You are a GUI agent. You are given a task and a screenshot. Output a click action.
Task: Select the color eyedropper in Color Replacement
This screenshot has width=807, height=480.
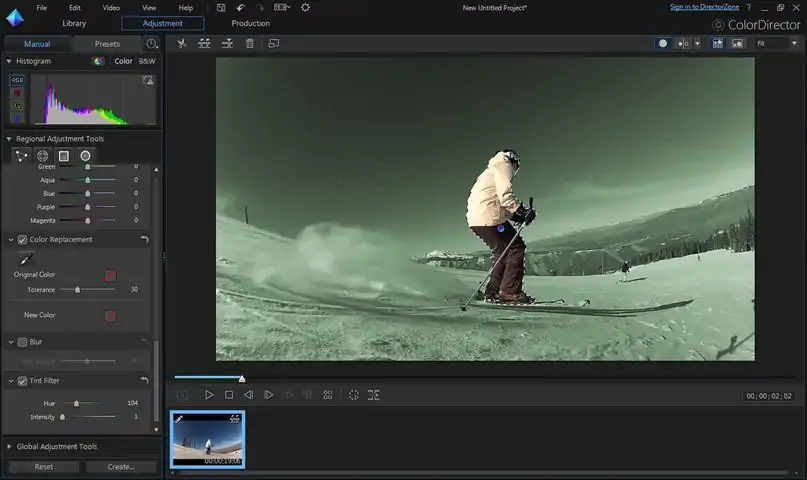pos(26,259)
